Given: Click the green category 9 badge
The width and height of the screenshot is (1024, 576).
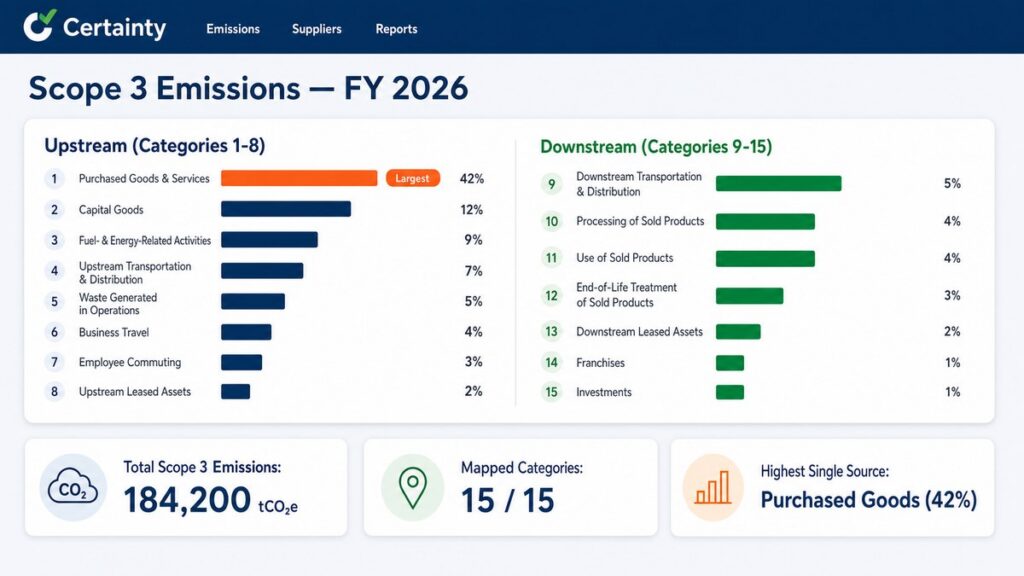Looking at the screenshot, I should coord(552,184).
